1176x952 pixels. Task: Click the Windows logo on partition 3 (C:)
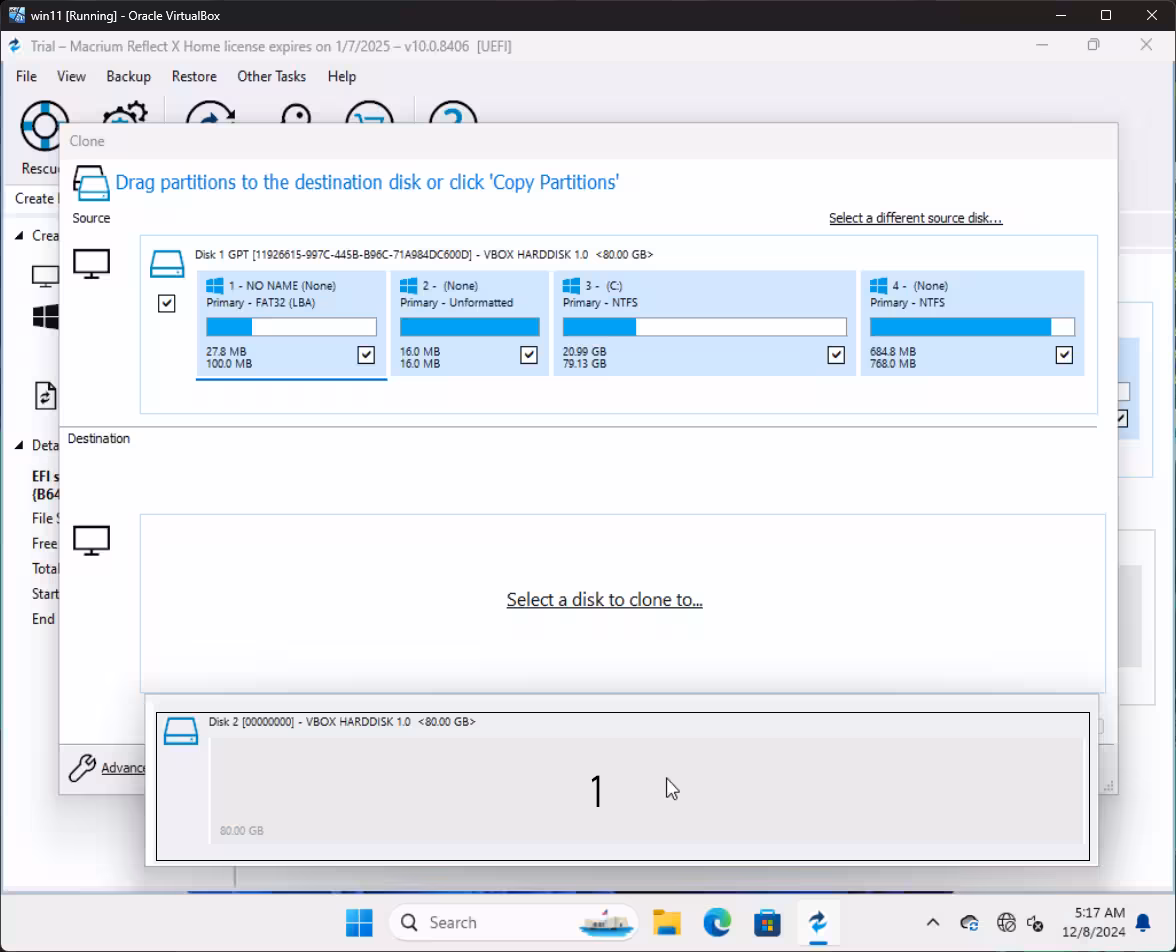coord(572,286)
